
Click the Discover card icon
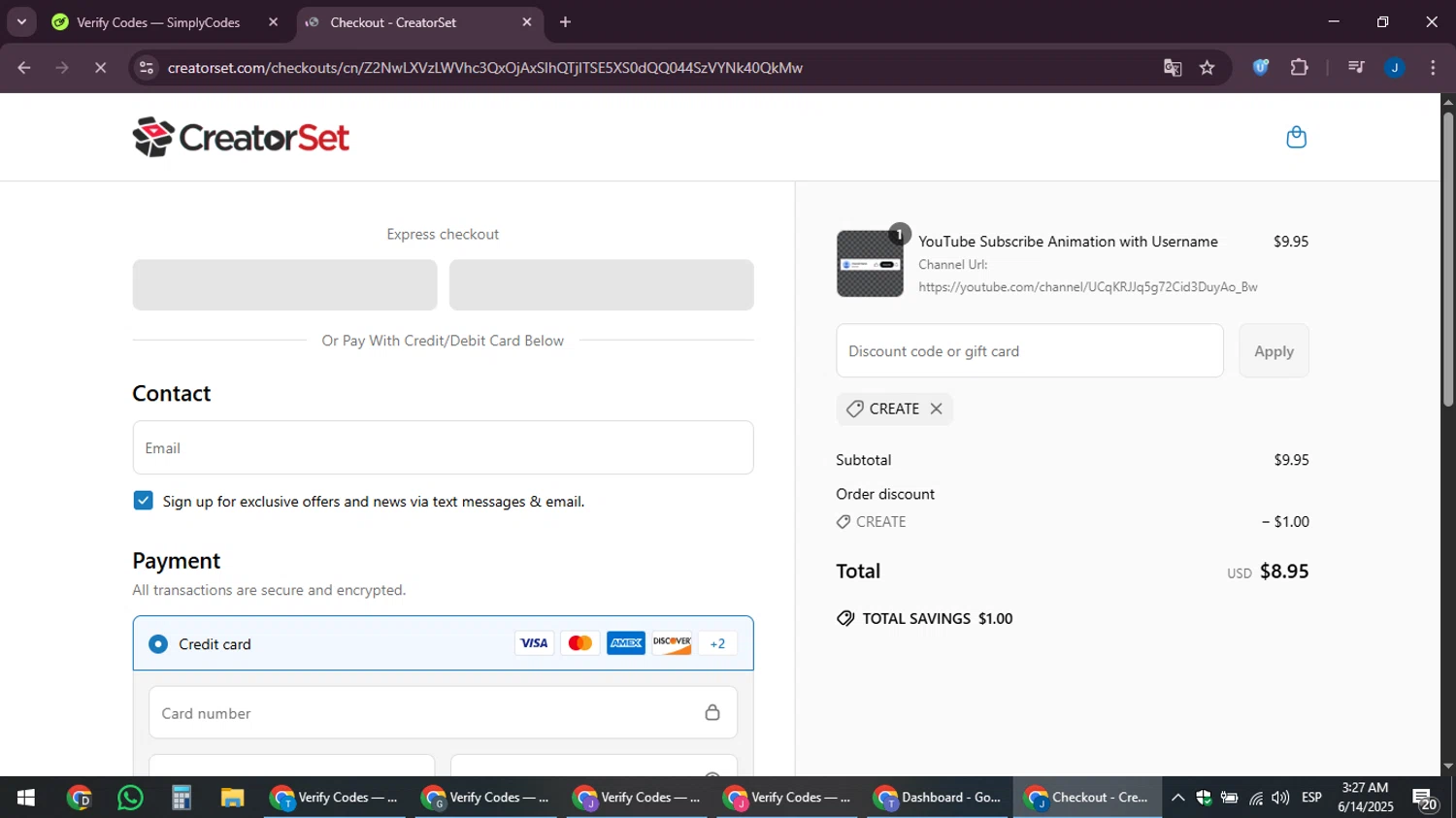coord(672,643)
